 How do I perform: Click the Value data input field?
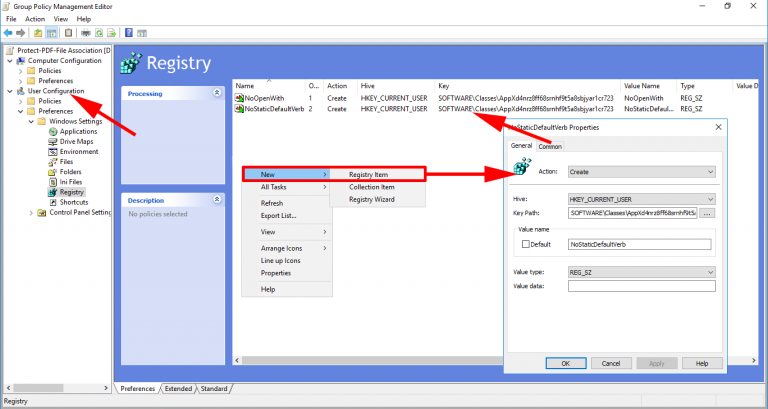(641, 286)
